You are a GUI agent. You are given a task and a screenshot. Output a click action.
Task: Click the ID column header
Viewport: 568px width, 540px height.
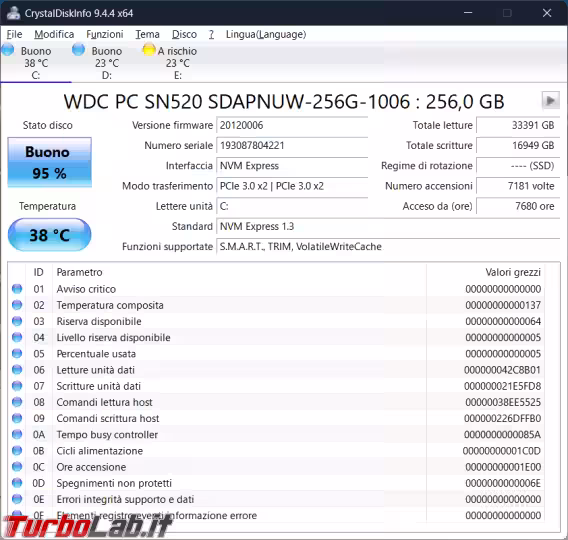pos(39,272)
